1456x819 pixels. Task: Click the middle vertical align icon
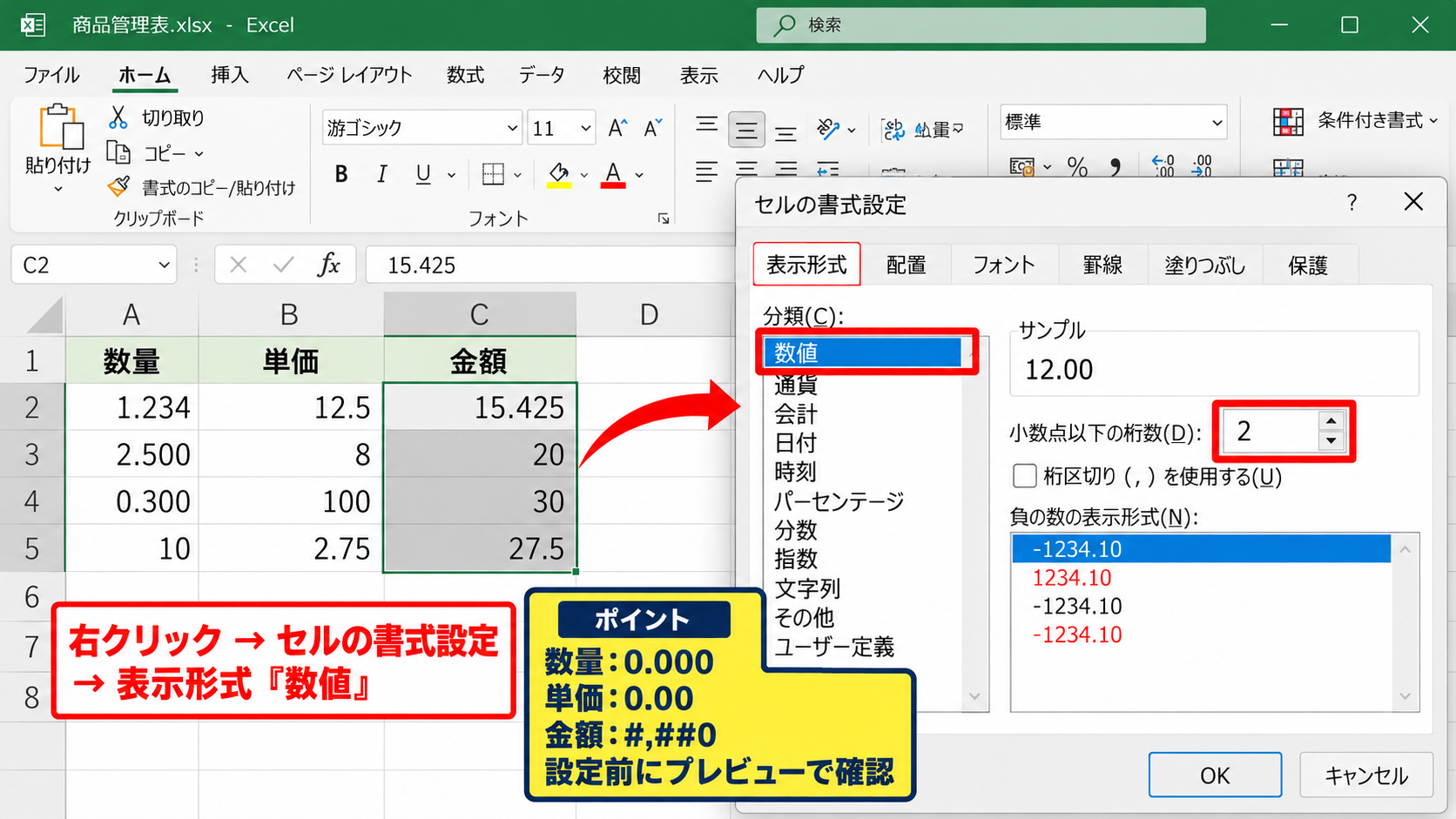point(746,131)
